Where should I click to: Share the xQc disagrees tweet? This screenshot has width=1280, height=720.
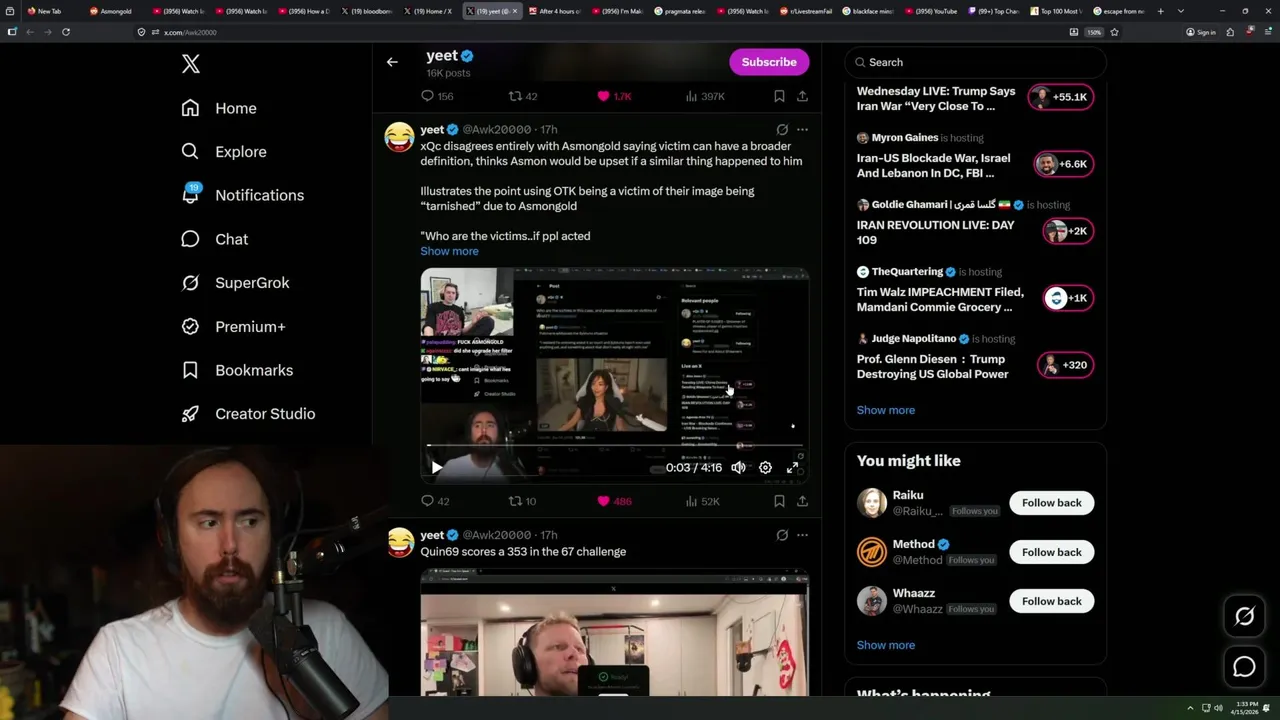[802, 501]
